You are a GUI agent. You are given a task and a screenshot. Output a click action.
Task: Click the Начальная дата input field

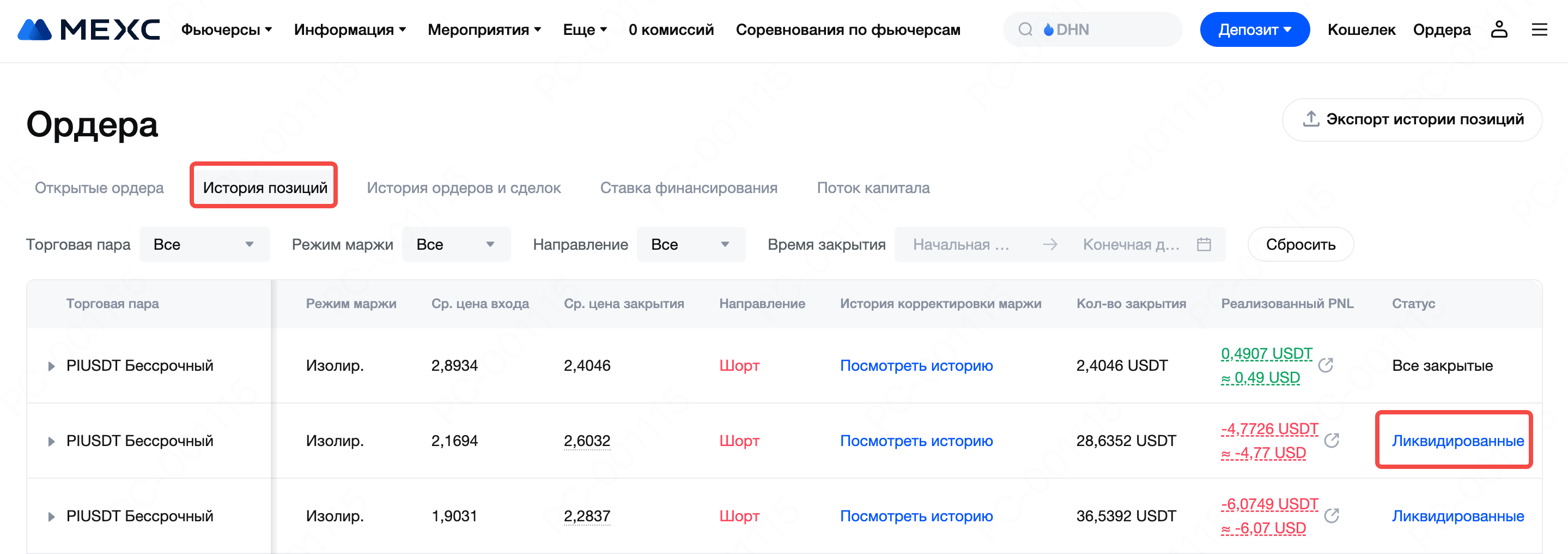click(x=961, y=244)
